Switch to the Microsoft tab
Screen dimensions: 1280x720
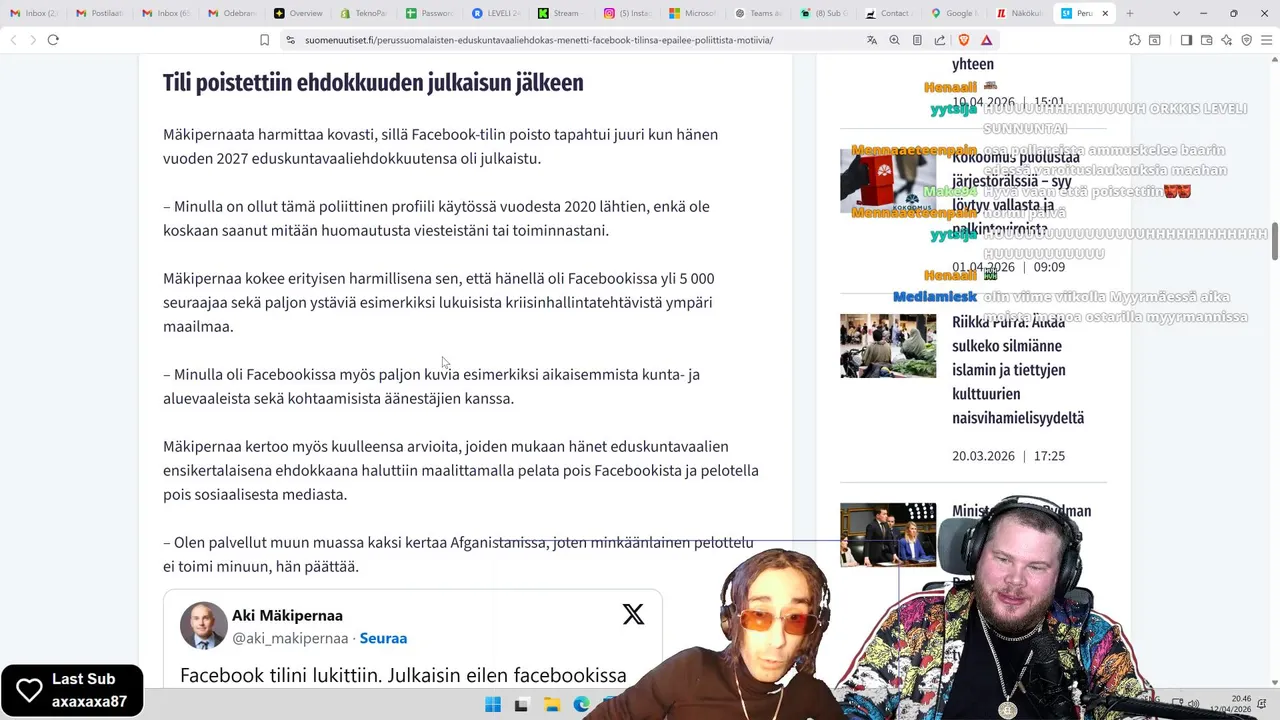(x=695, y=13)
